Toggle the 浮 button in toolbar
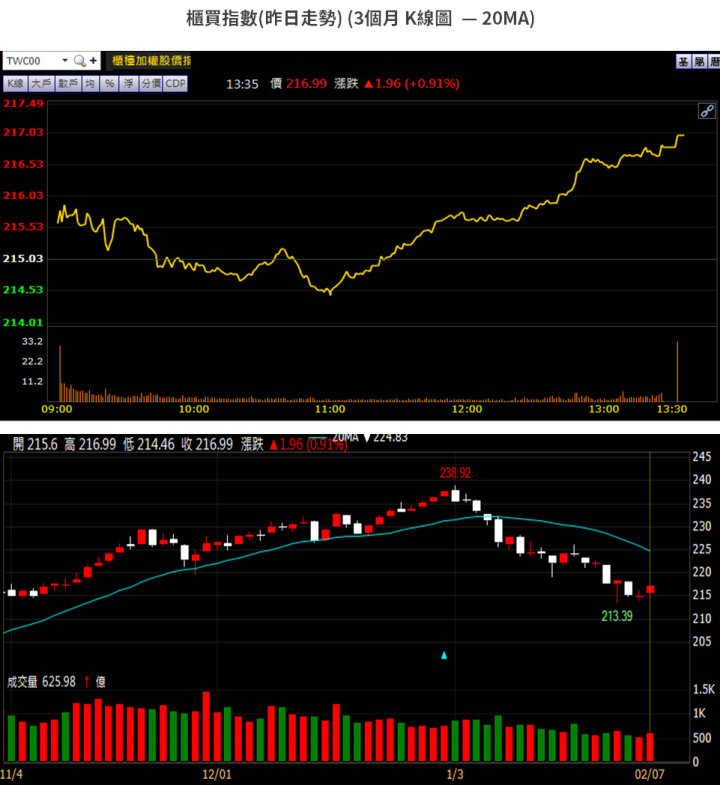 coord(128,84)
